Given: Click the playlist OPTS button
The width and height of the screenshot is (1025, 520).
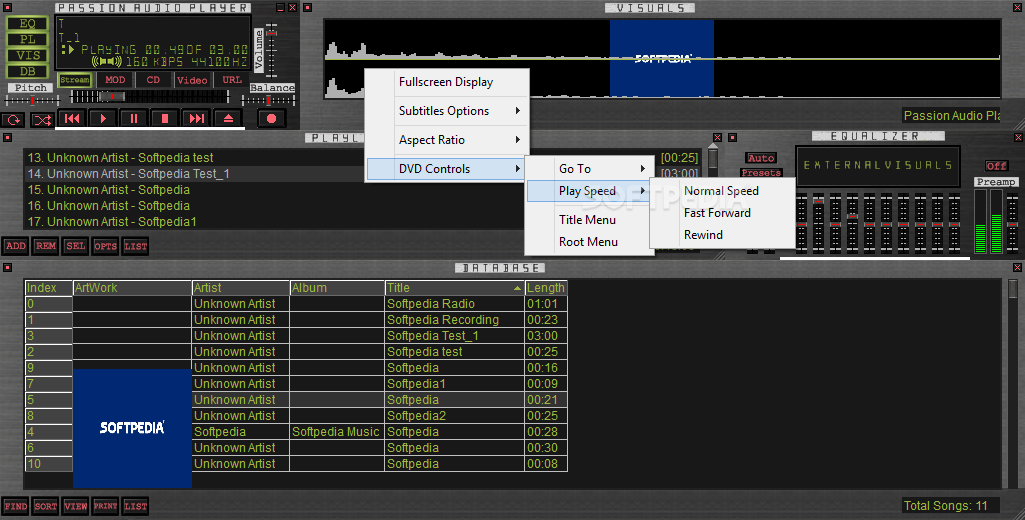Looking at the screenshot, I should (105, 246).
